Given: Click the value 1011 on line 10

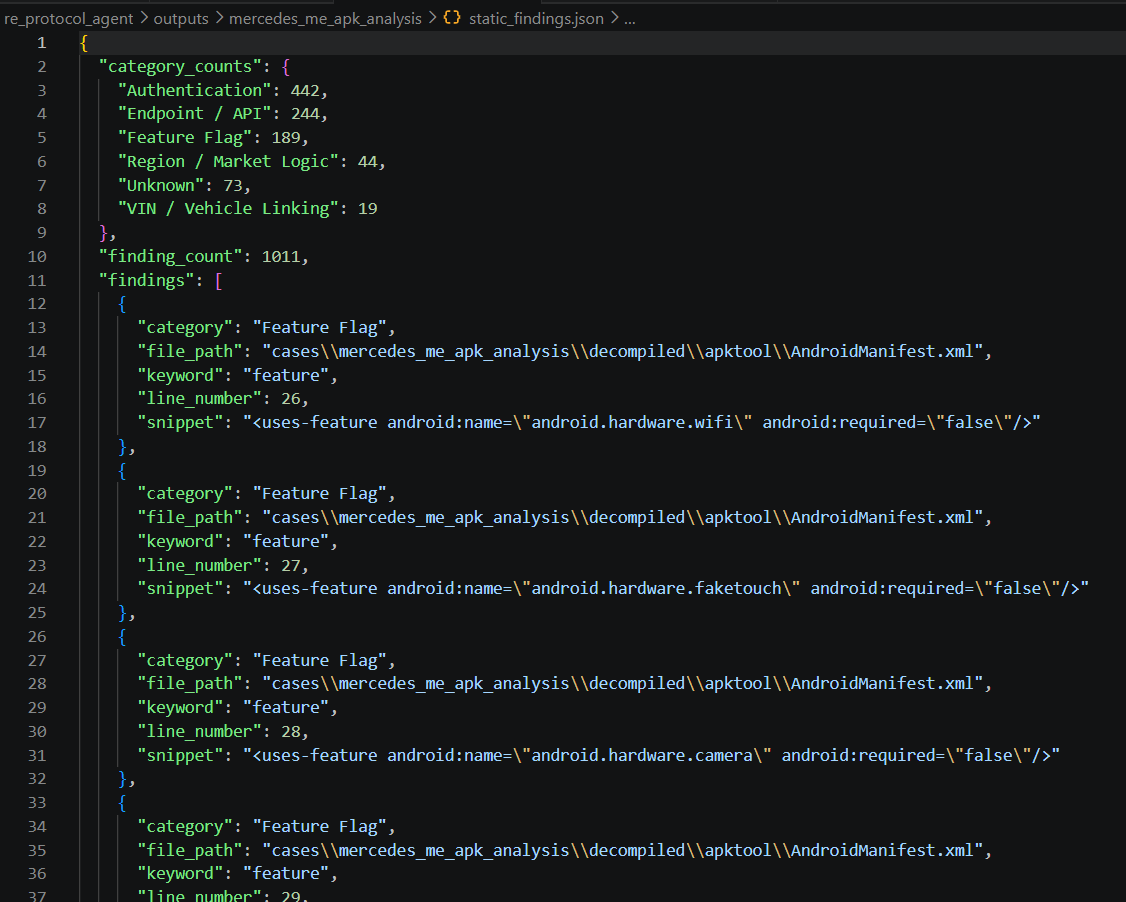Looking at the screenshot, I should (x=281, y=256).
